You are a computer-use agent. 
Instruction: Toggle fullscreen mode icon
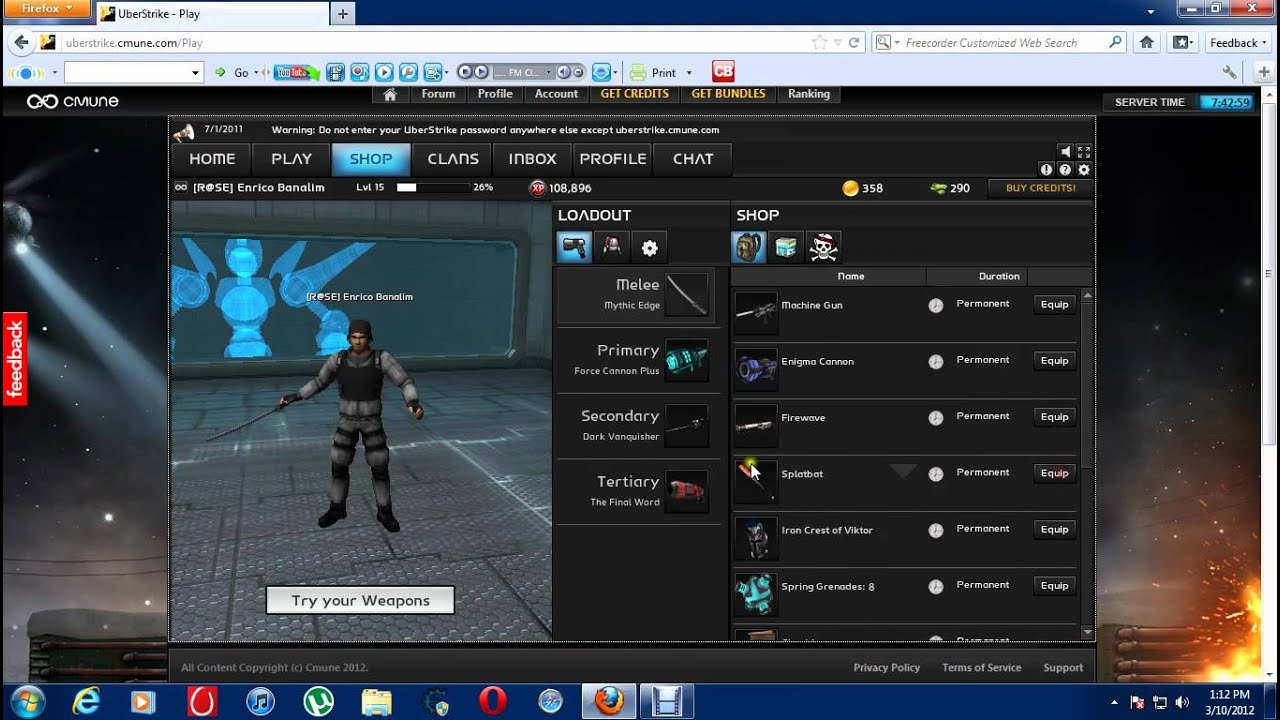1084,152
